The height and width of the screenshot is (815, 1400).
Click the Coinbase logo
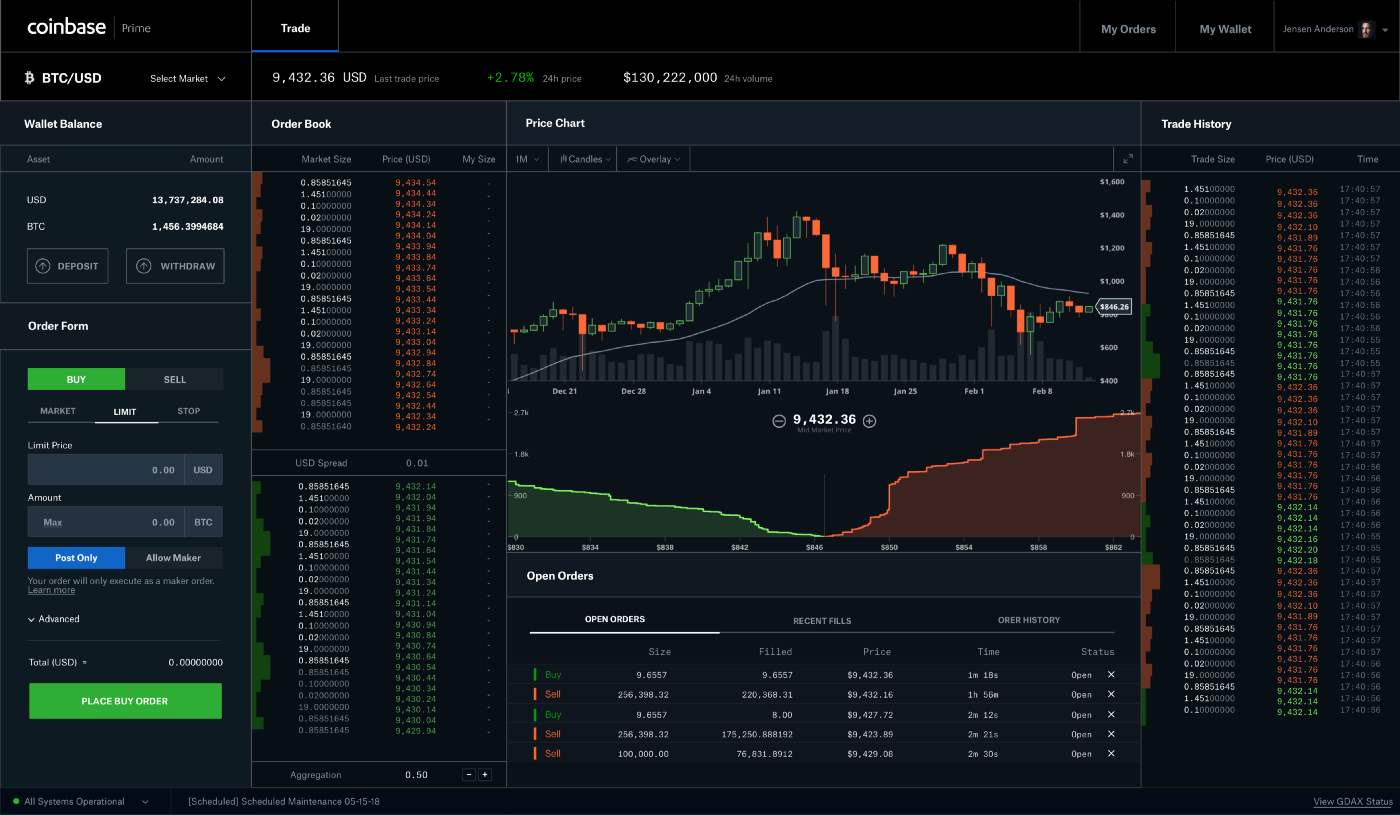(66, 27)
